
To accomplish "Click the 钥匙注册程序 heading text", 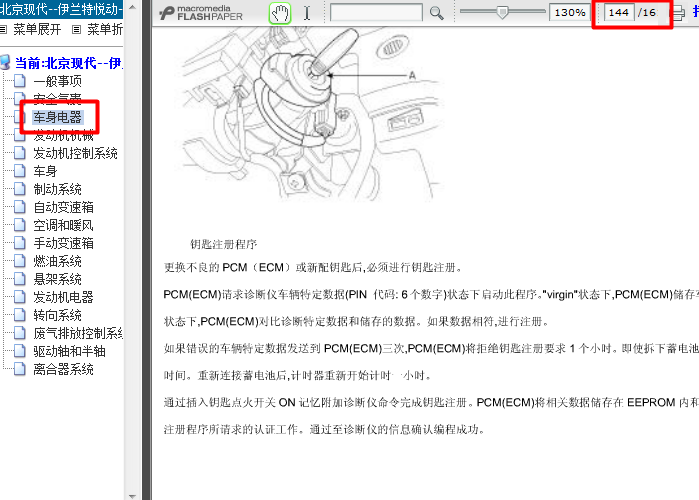I will pyautogui.click(x=224, y=244).
